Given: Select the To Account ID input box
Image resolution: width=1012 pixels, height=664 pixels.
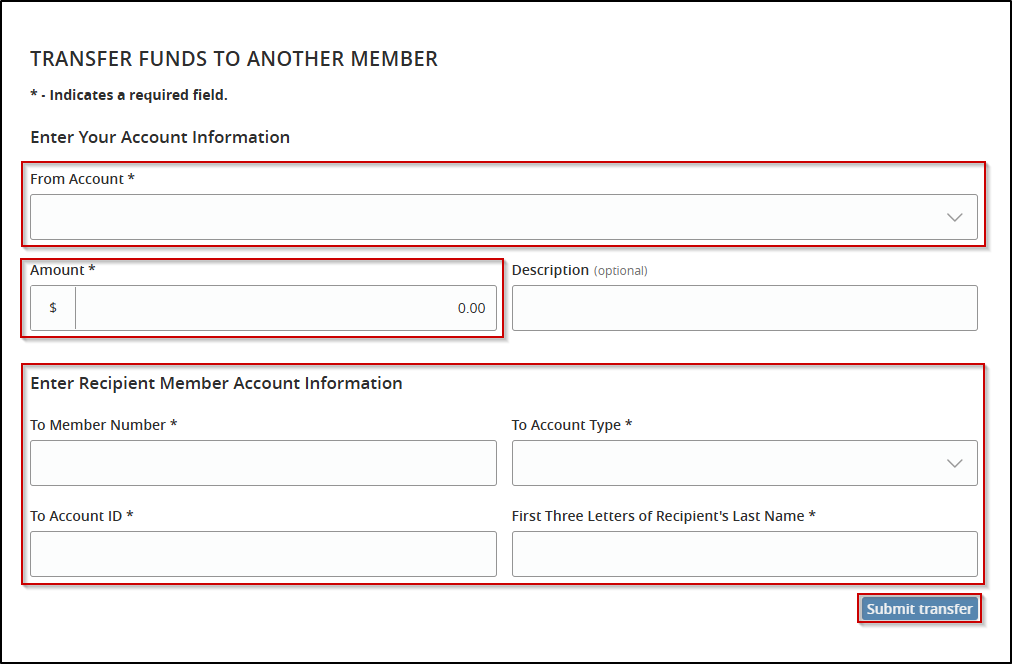Looking at the screenshot, I should coord(263,554).
